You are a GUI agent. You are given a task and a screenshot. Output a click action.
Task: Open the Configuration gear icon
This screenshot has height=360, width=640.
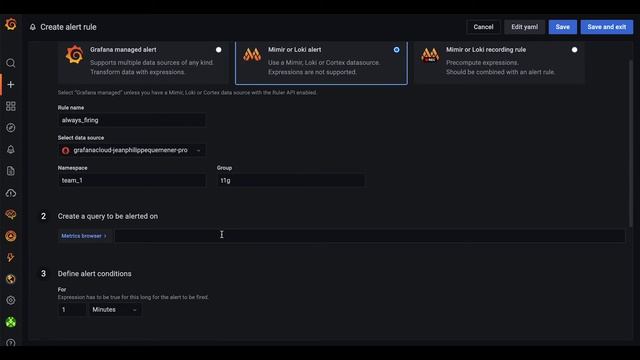click(11, 300)
